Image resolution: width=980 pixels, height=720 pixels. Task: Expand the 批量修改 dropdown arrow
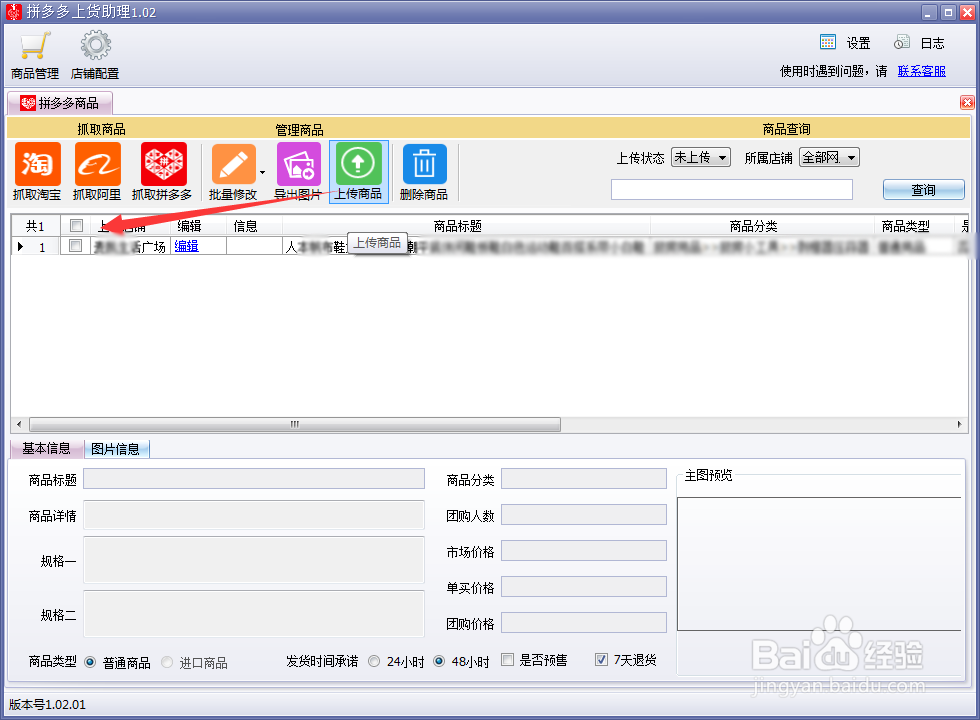tap(262, 172)
